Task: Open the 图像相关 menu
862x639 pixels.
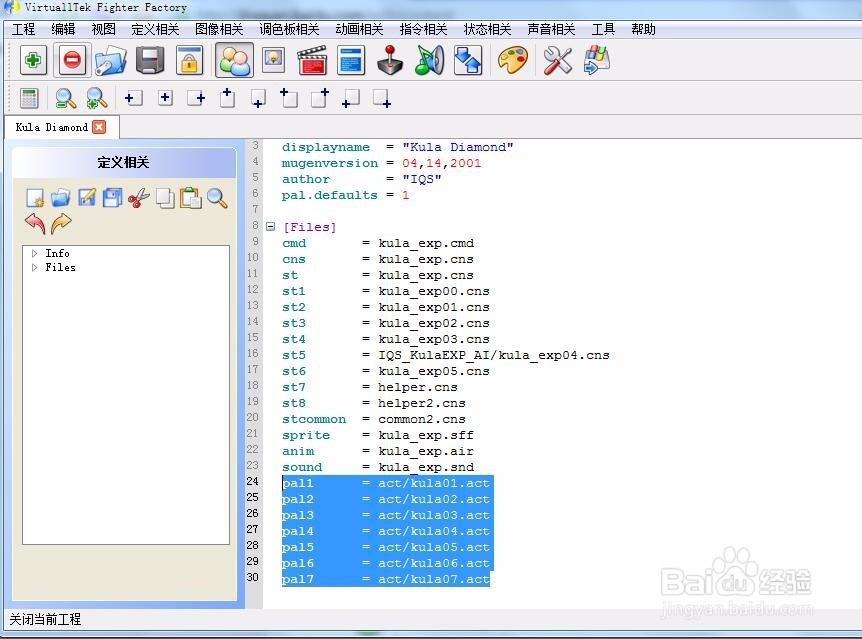Action: point(219,29)
